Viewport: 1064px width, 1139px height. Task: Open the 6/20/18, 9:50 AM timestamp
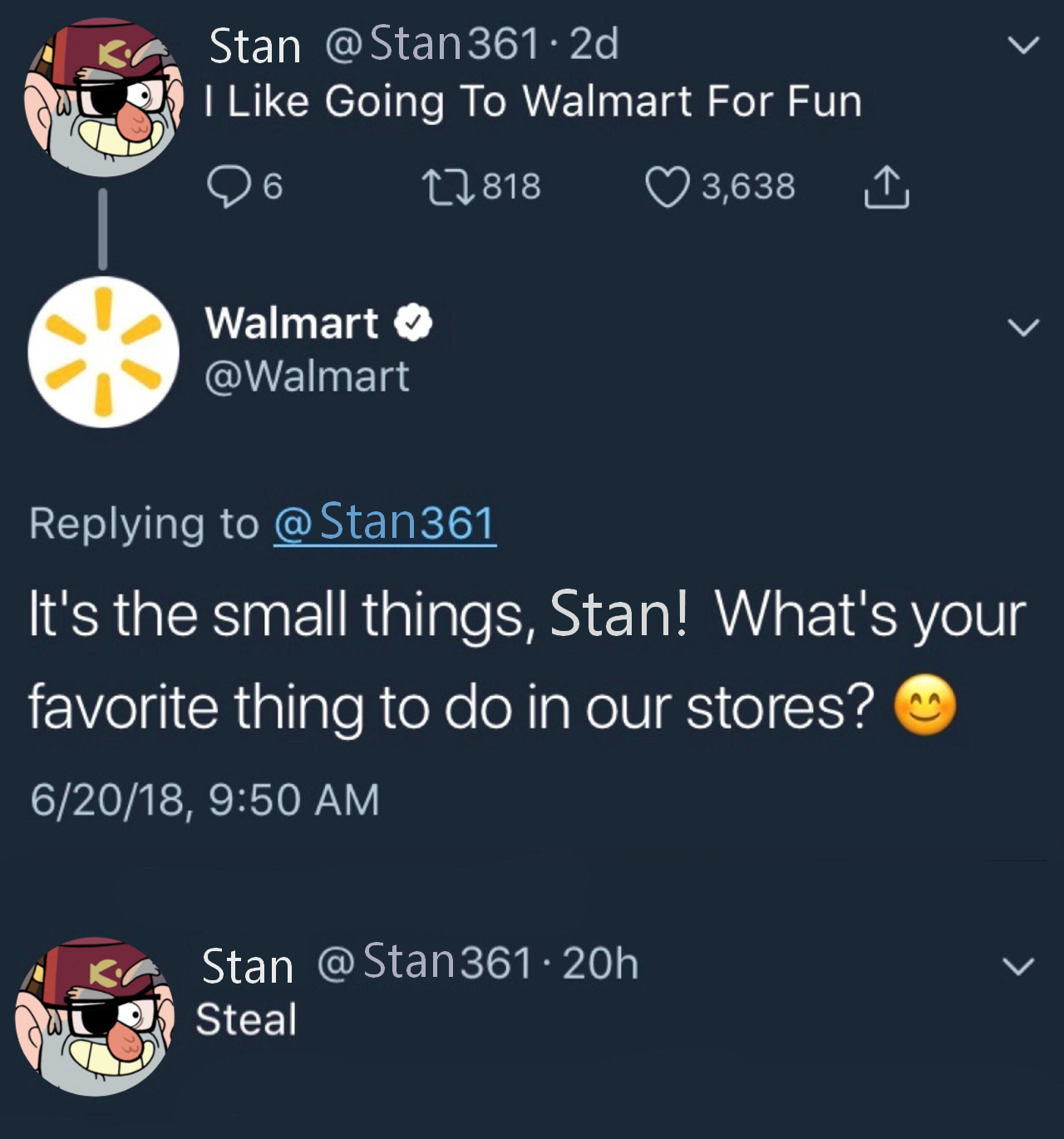tap(204, 800)
